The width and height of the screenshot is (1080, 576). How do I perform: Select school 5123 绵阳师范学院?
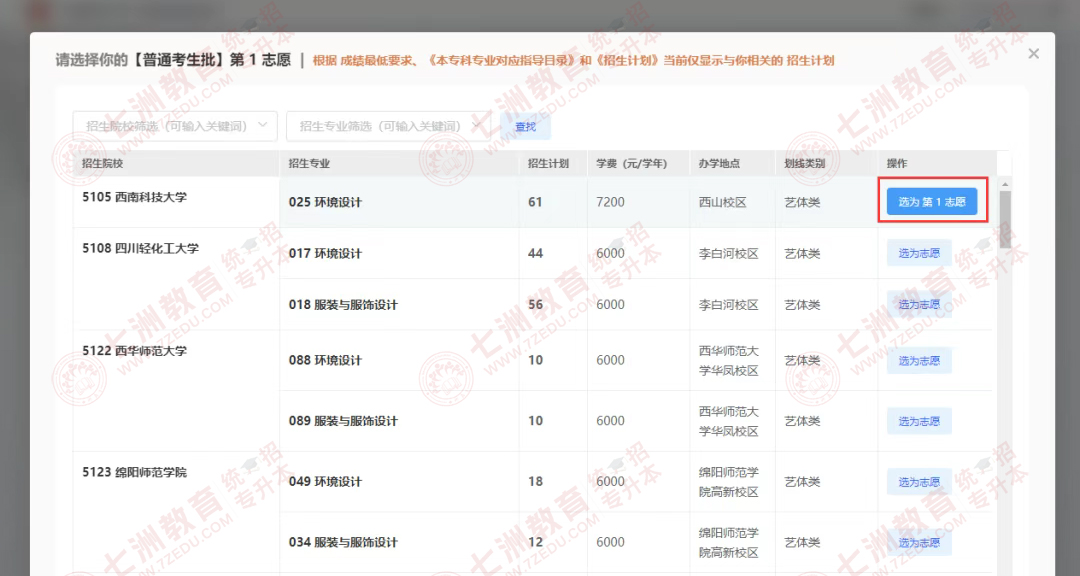(134, 472)
